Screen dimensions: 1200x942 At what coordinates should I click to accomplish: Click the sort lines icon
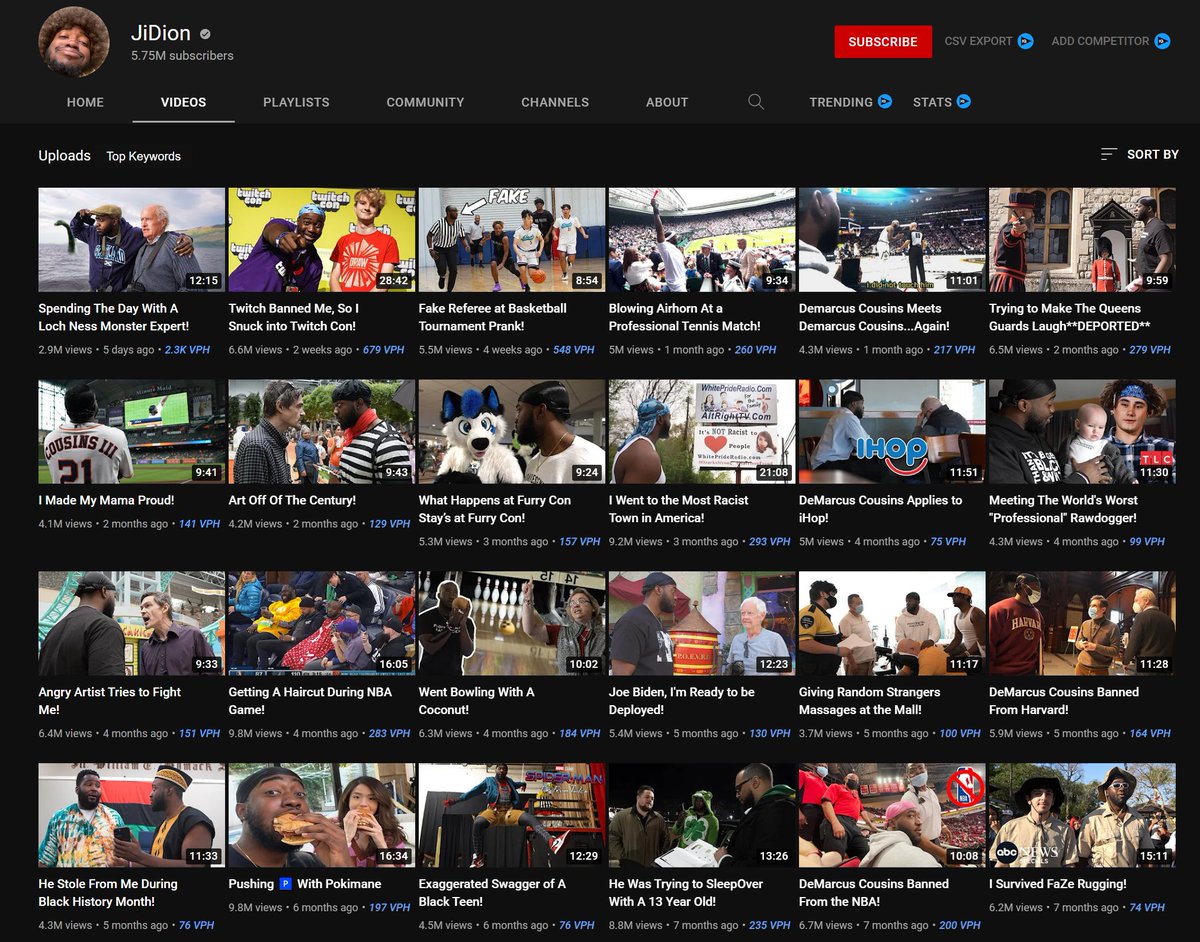(1108, 154)
